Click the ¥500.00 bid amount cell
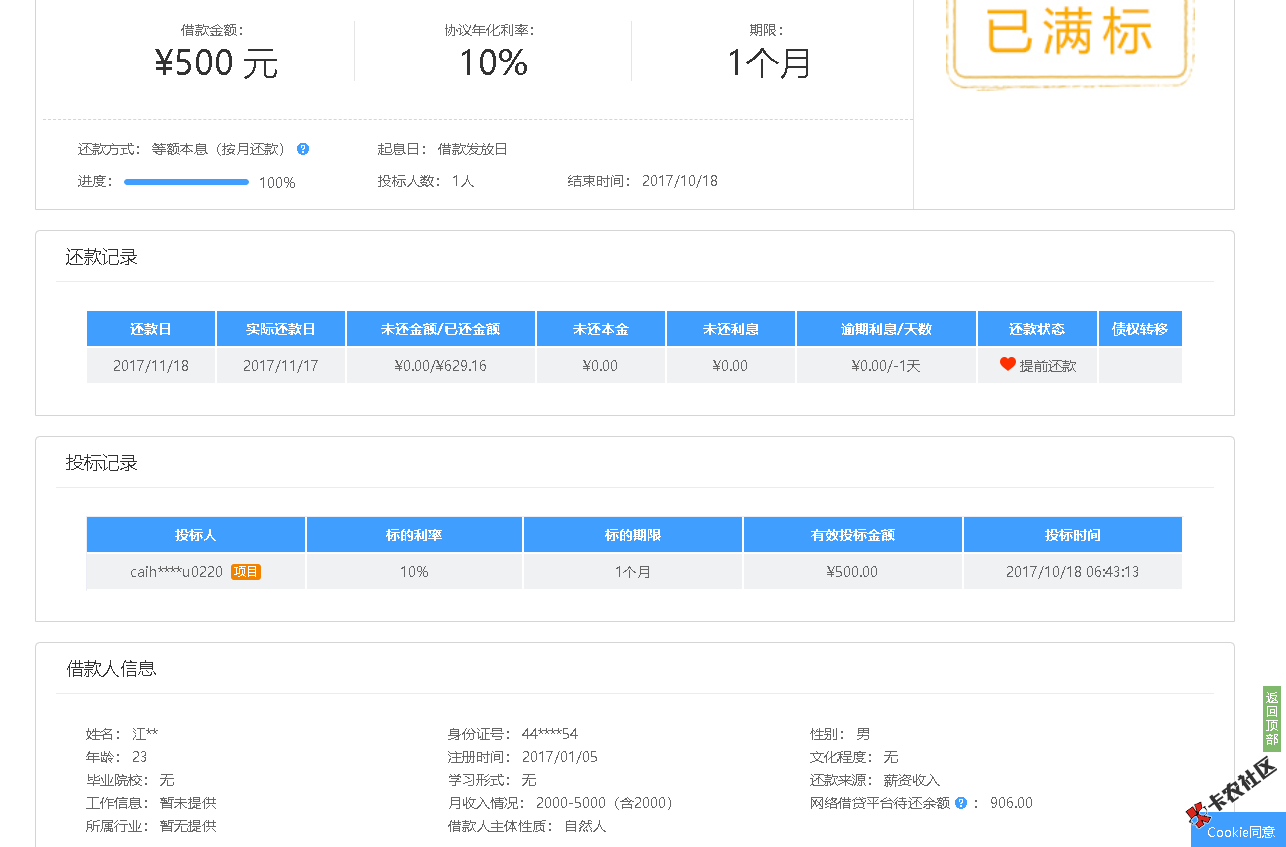Screen dimensions: 1286x847 point(853,572)
